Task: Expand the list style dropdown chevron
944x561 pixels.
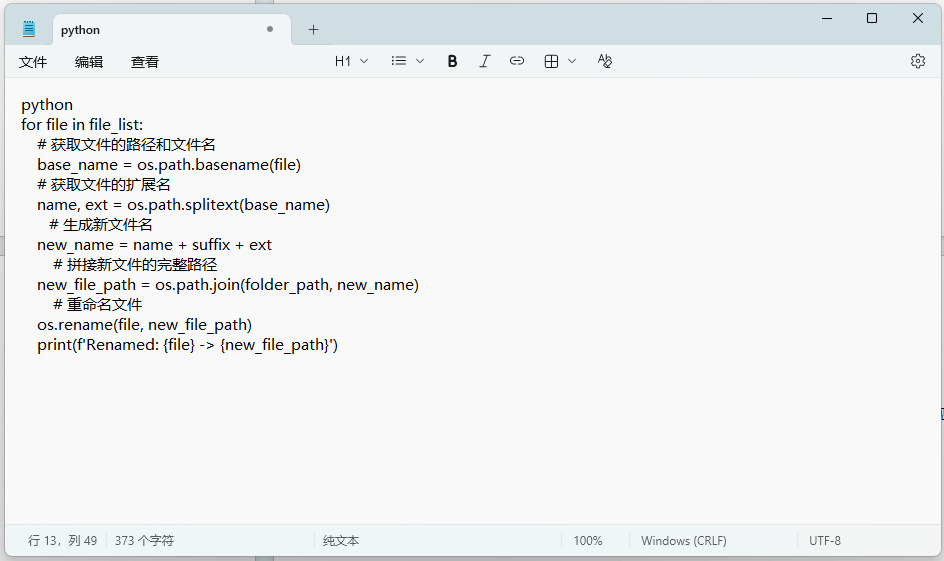Action: (420, 61)
